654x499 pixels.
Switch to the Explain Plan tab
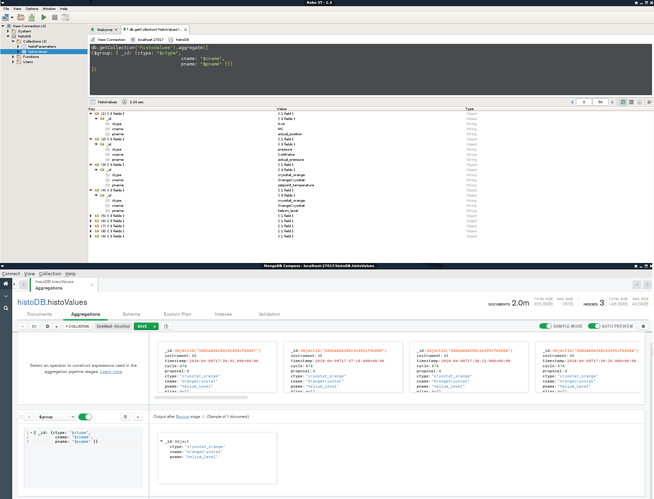tap(179, 314)
